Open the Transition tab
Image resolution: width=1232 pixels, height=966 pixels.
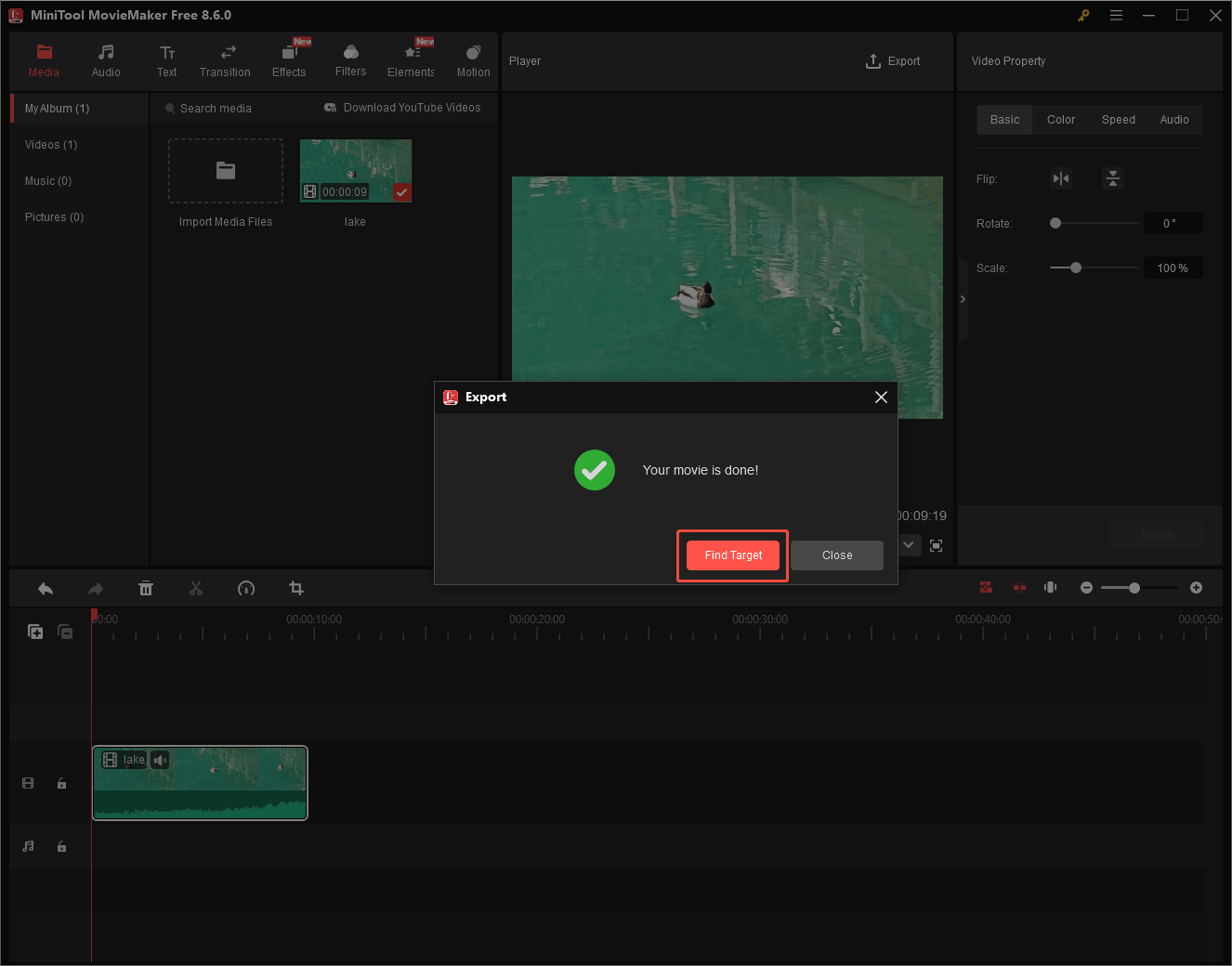tap(225, 61)
